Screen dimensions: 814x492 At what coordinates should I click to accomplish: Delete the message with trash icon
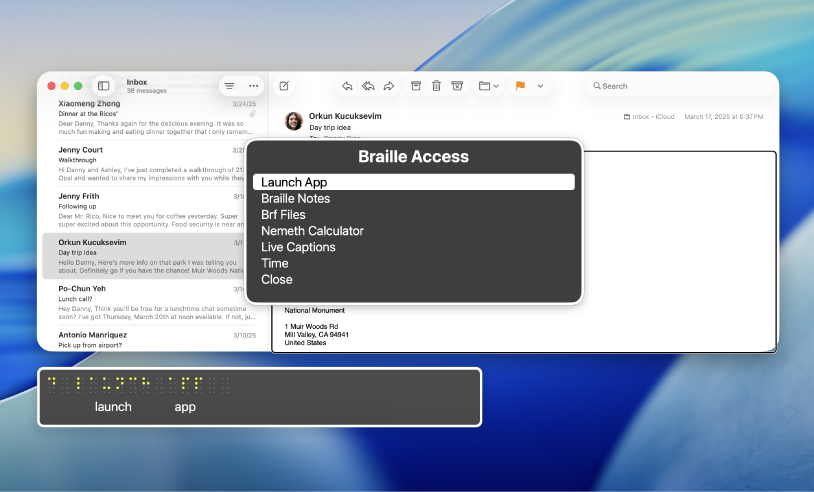pos(436,86)
